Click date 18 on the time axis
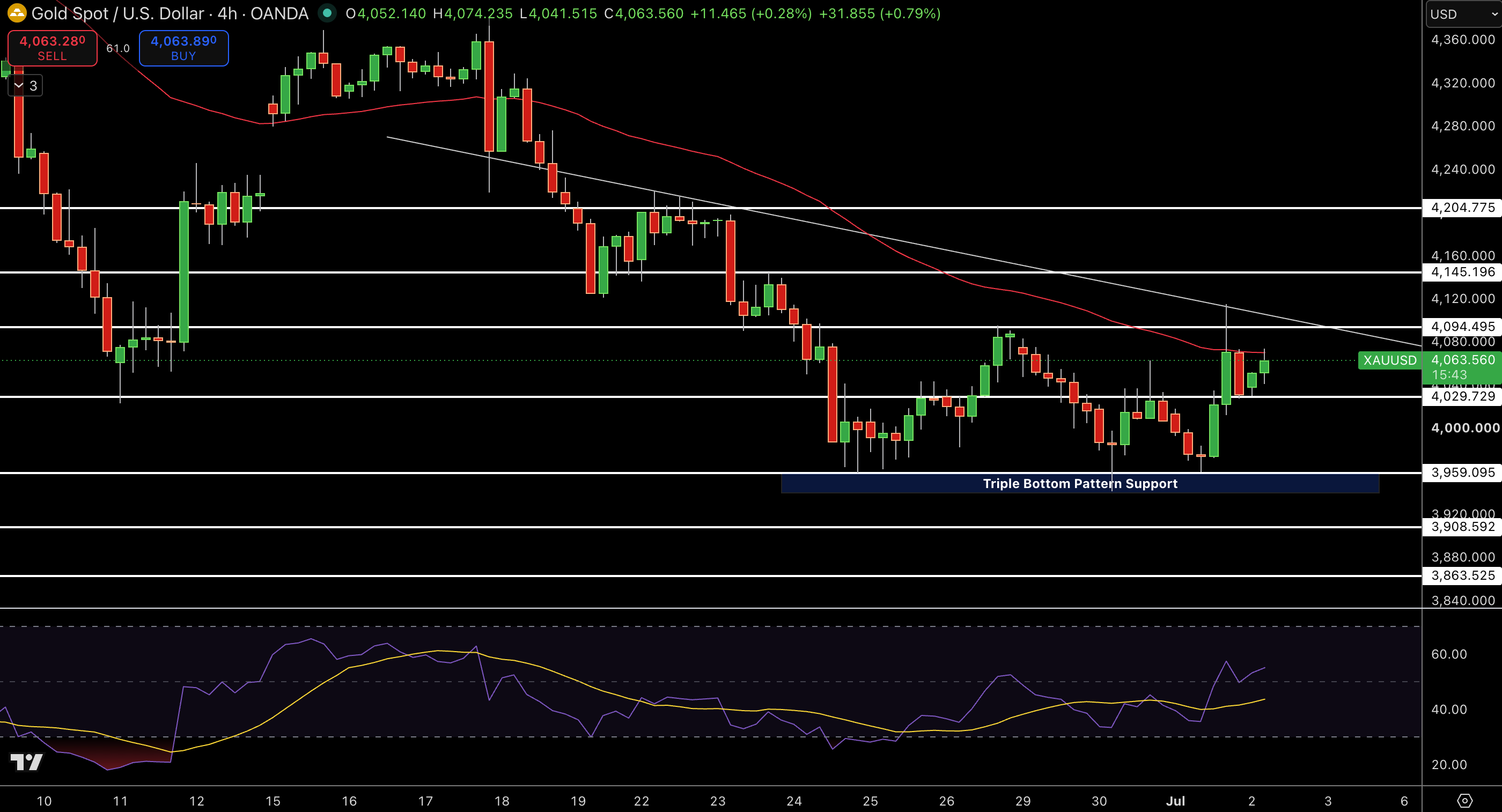The height and width of the screenshot is (812, 1502). point(502,801)
